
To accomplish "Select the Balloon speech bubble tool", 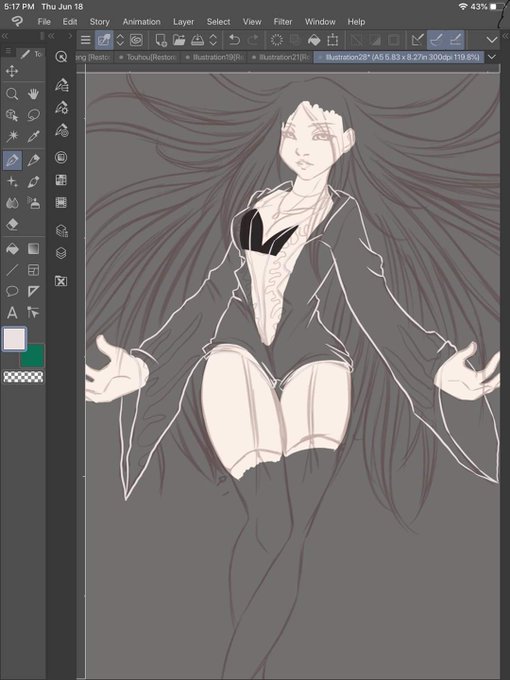I will (12, 291).
